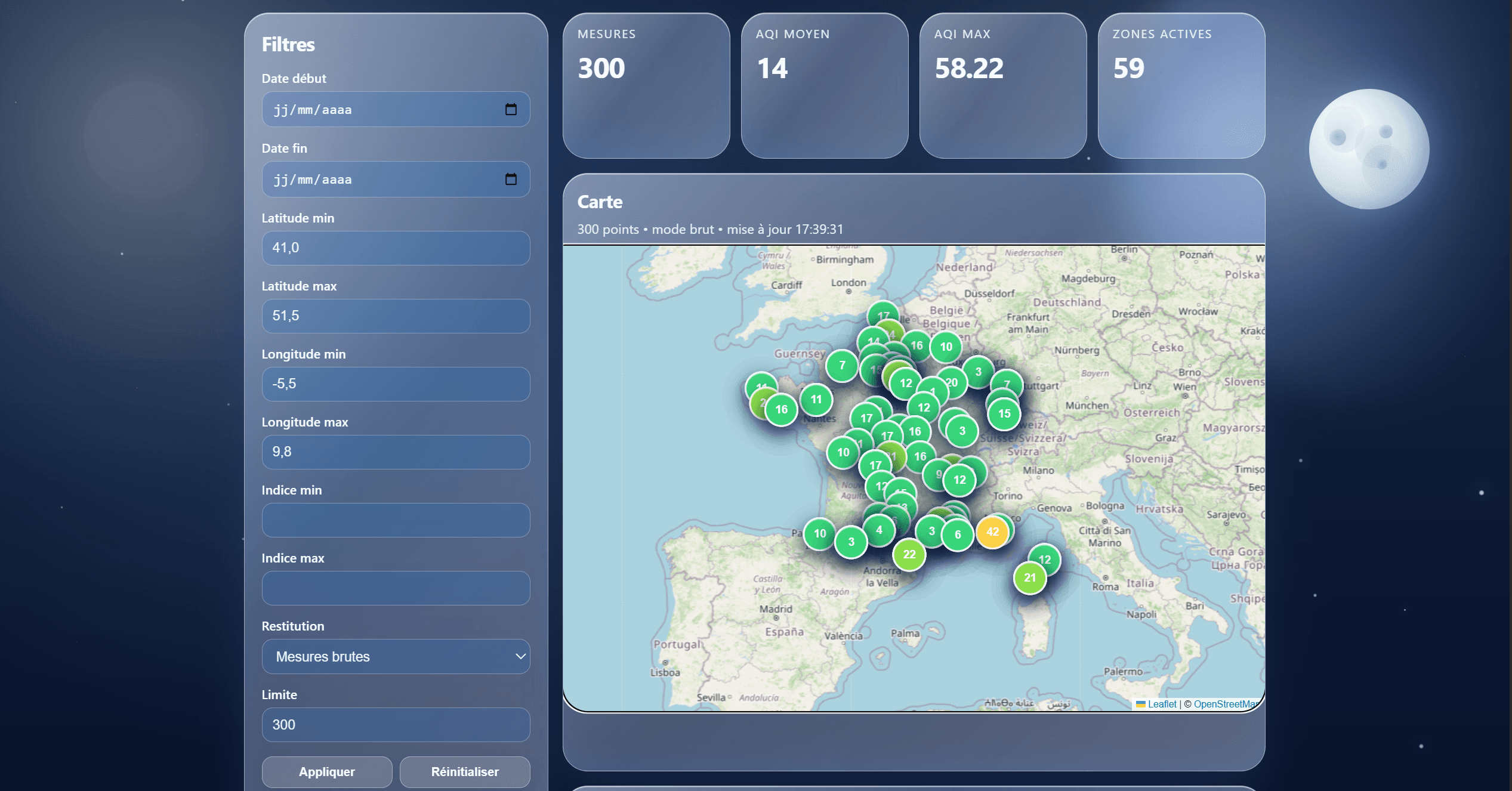Click the green marker labeled 4 in southern France
The width and height of the screenshot is (1512, 791).
(x=879, y=530)
